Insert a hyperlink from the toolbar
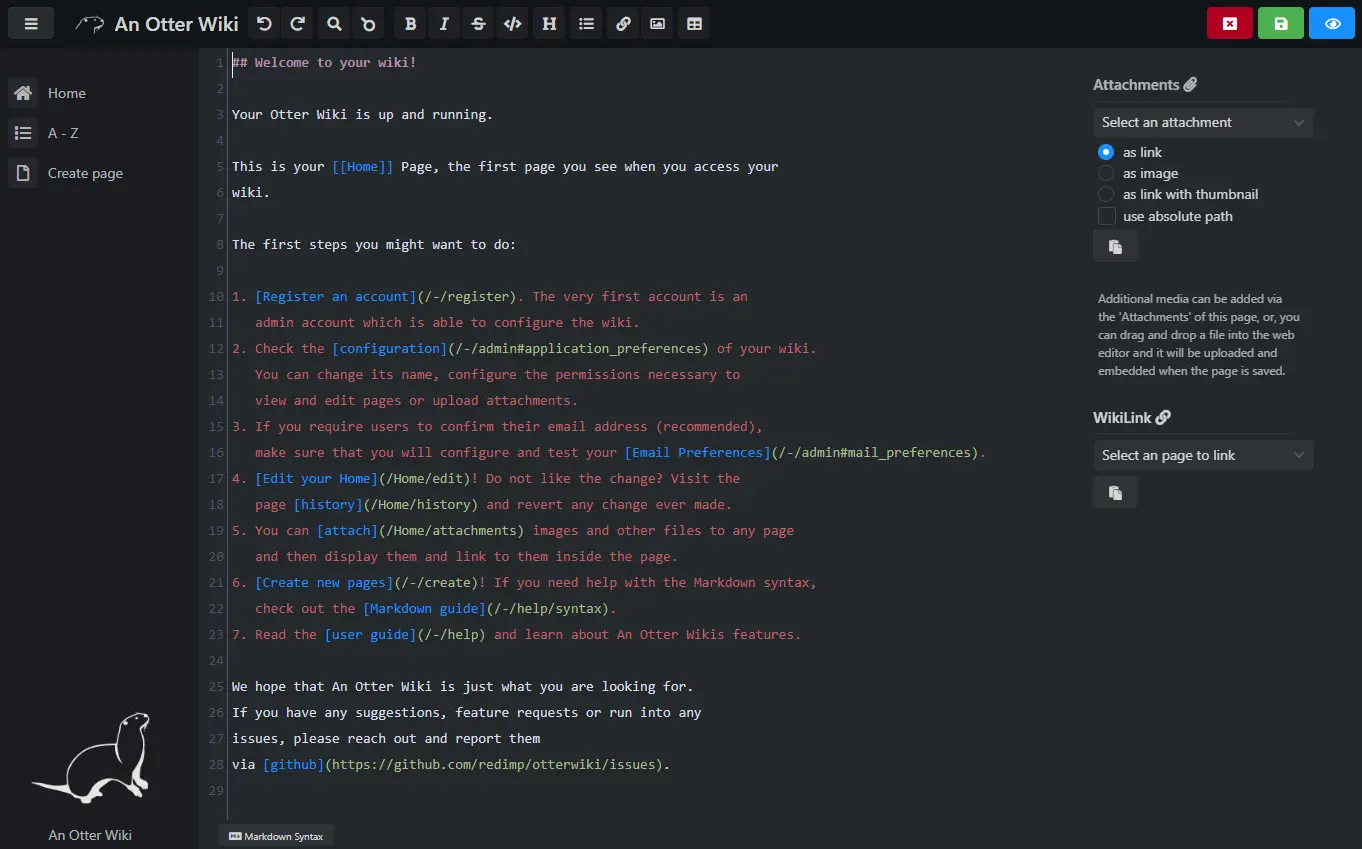Viewport: 1362px width, 849px height. [622, 23]
